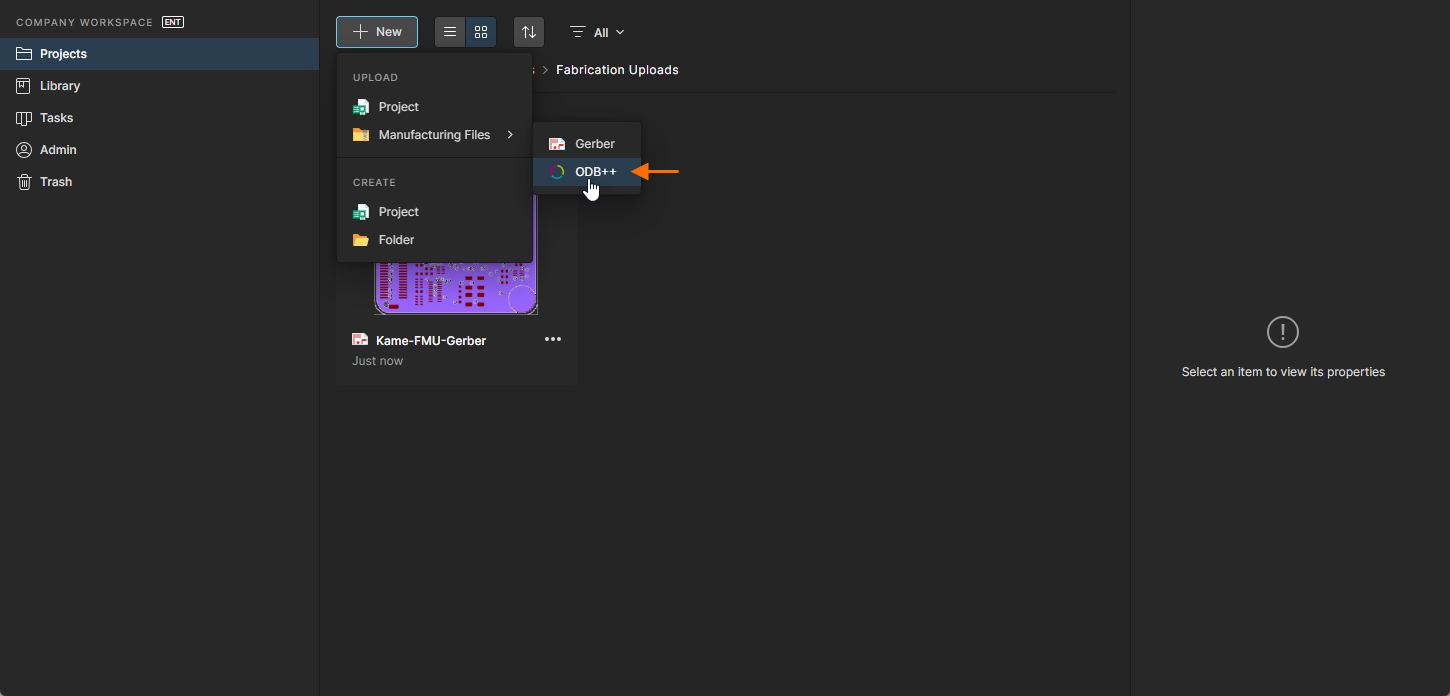Screen dimensions: 1450x696
Task: Click the Gerber icon beside Kame-FMU-Gerber
Action: (x=360, y=340)
